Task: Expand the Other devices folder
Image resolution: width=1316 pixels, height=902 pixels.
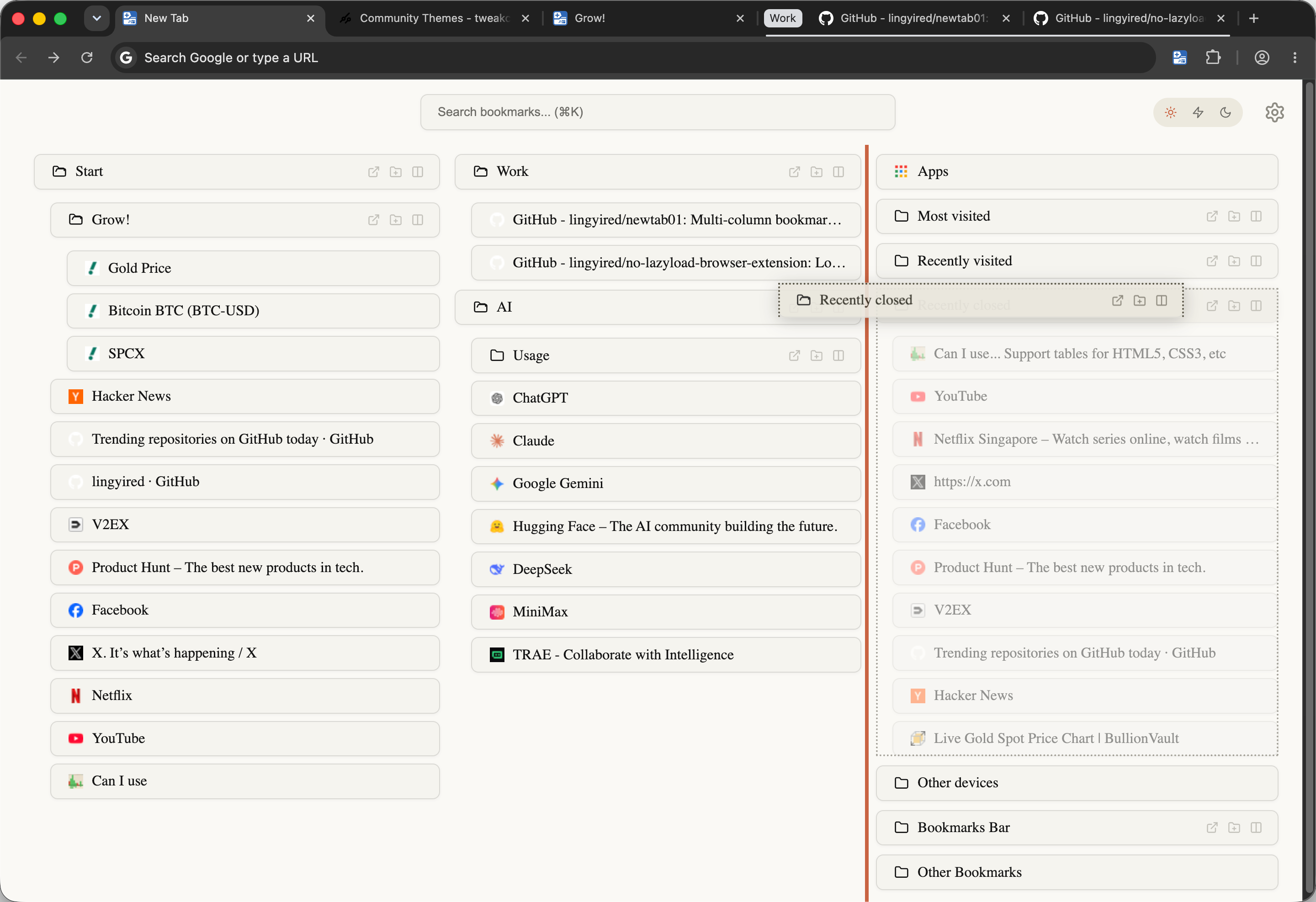Action: 1077,783
